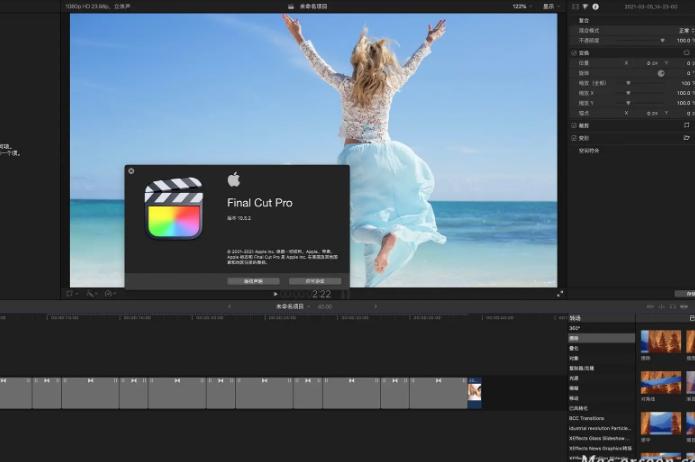Select the BCC Transitions category
The image size is (695, 462).
586,418
